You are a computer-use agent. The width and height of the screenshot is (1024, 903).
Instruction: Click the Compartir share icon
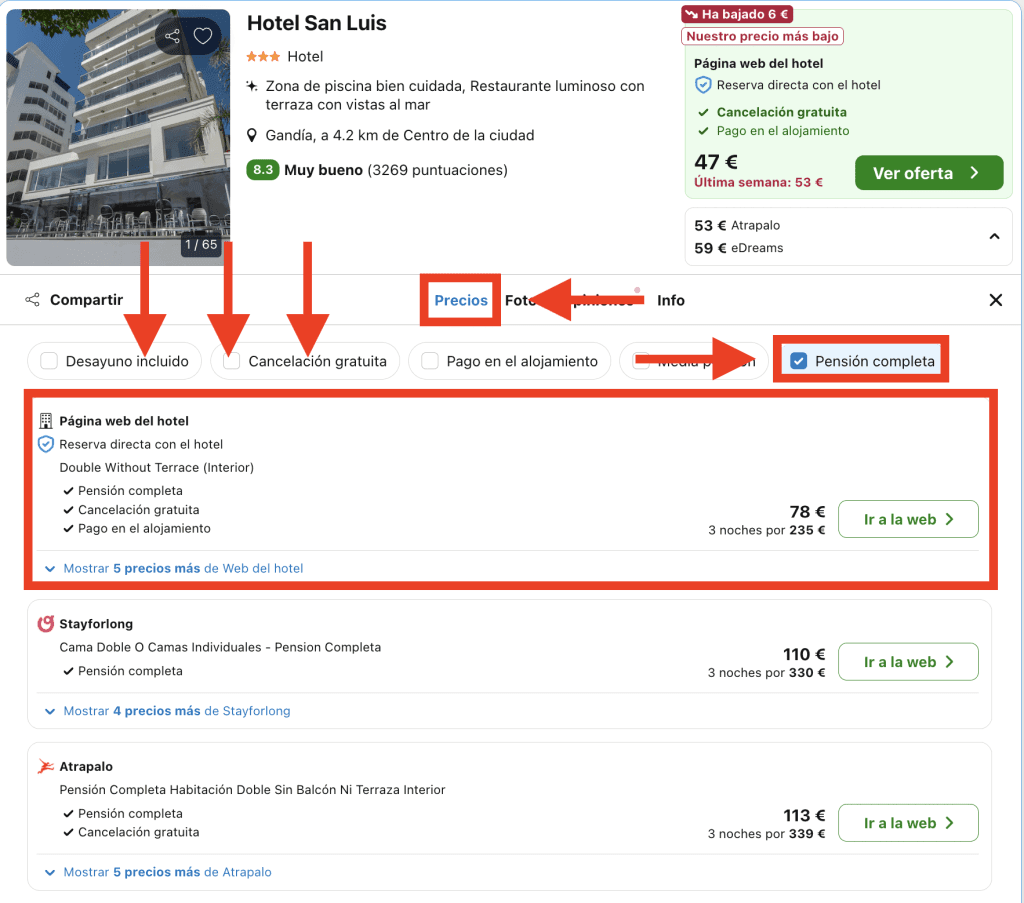[x=33, y=300]
